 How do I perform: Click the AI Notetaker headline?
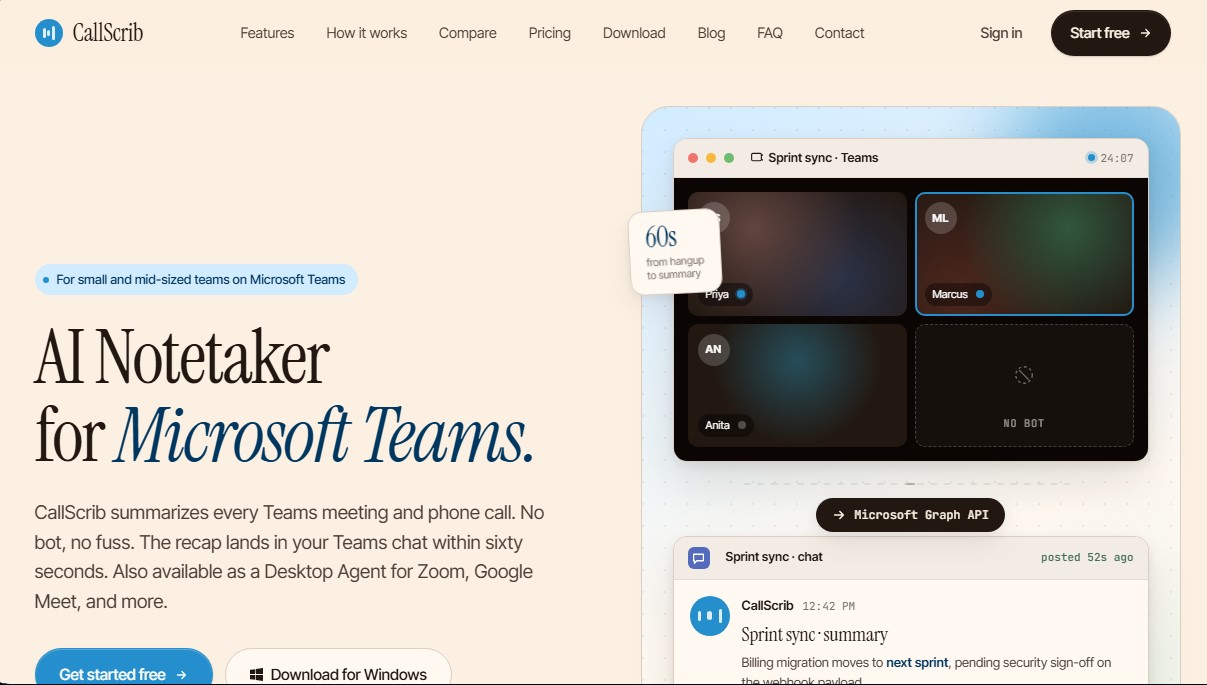coord(182,357)
